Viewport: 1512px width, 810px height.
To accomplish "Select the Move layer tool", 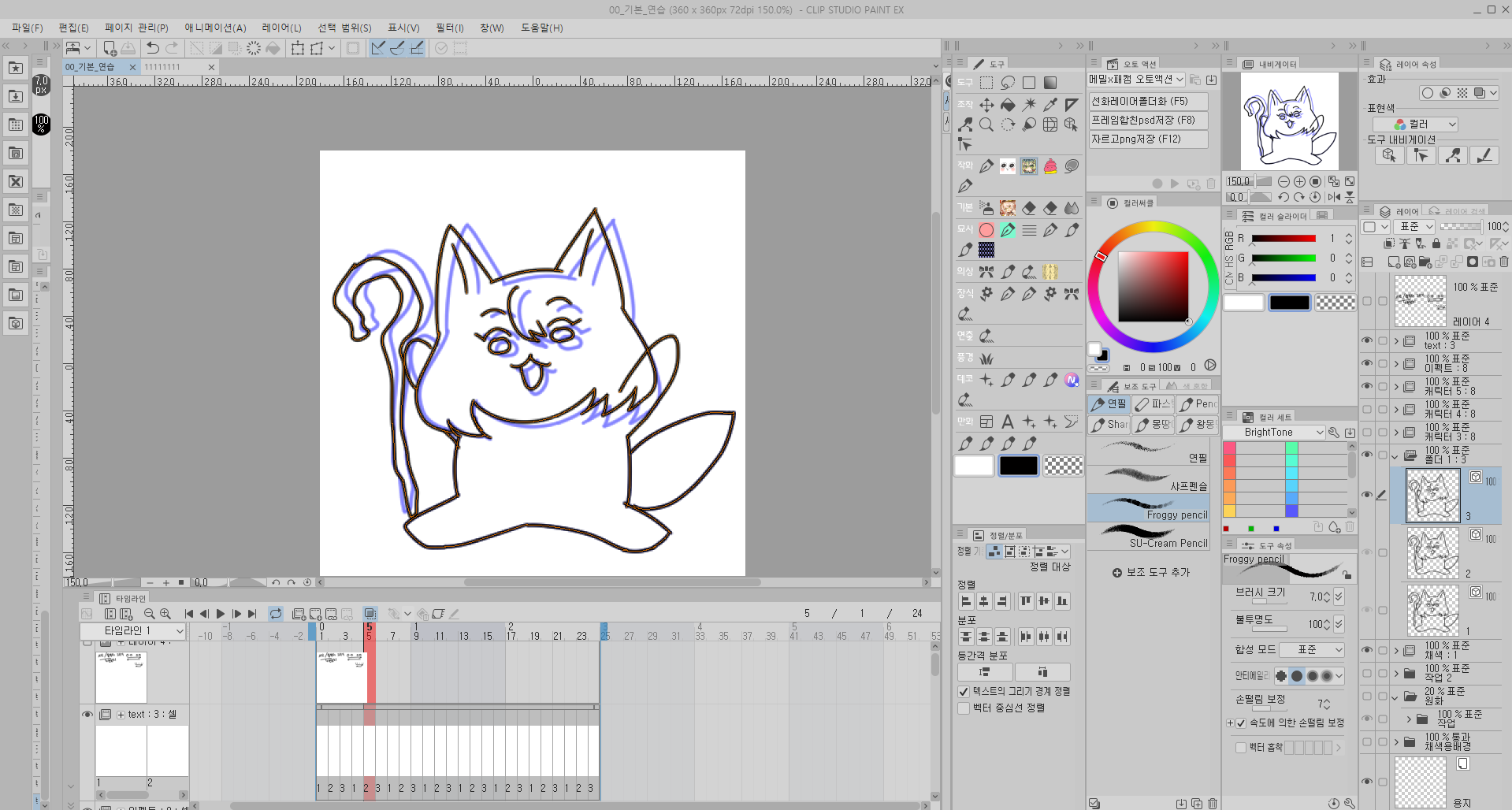I will 986,104.
